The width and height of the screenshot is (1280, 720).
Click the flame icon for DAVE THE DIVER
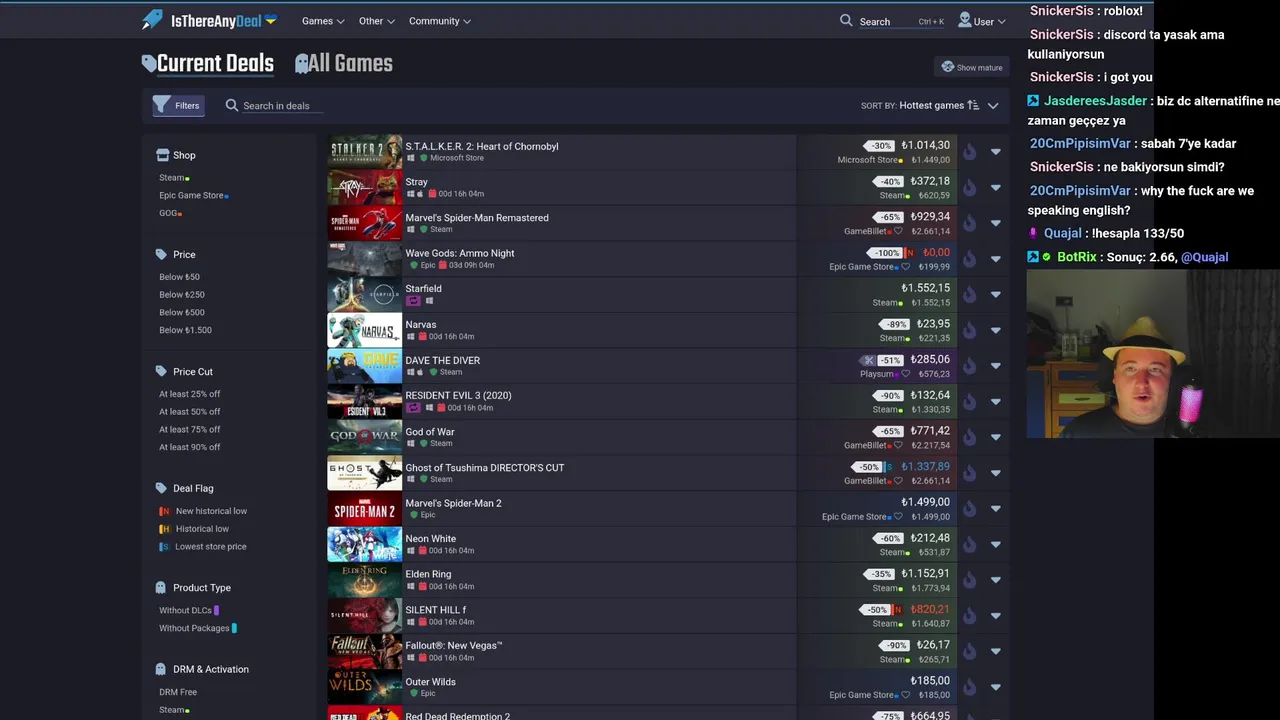tap(969, 366)
